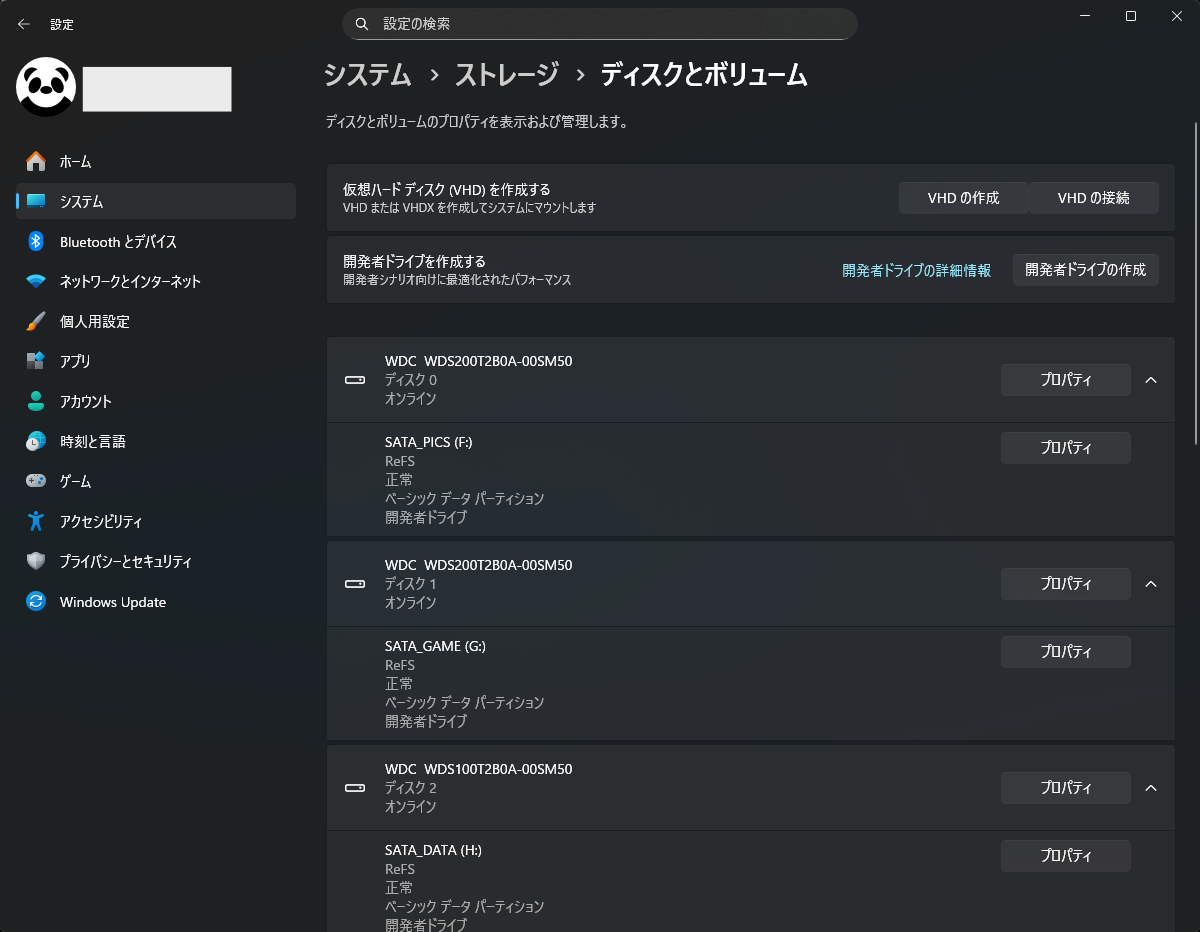The image size is (1200, 932).
Task: Select ホーム in the sidebar
Action: (x=75, y=162)
